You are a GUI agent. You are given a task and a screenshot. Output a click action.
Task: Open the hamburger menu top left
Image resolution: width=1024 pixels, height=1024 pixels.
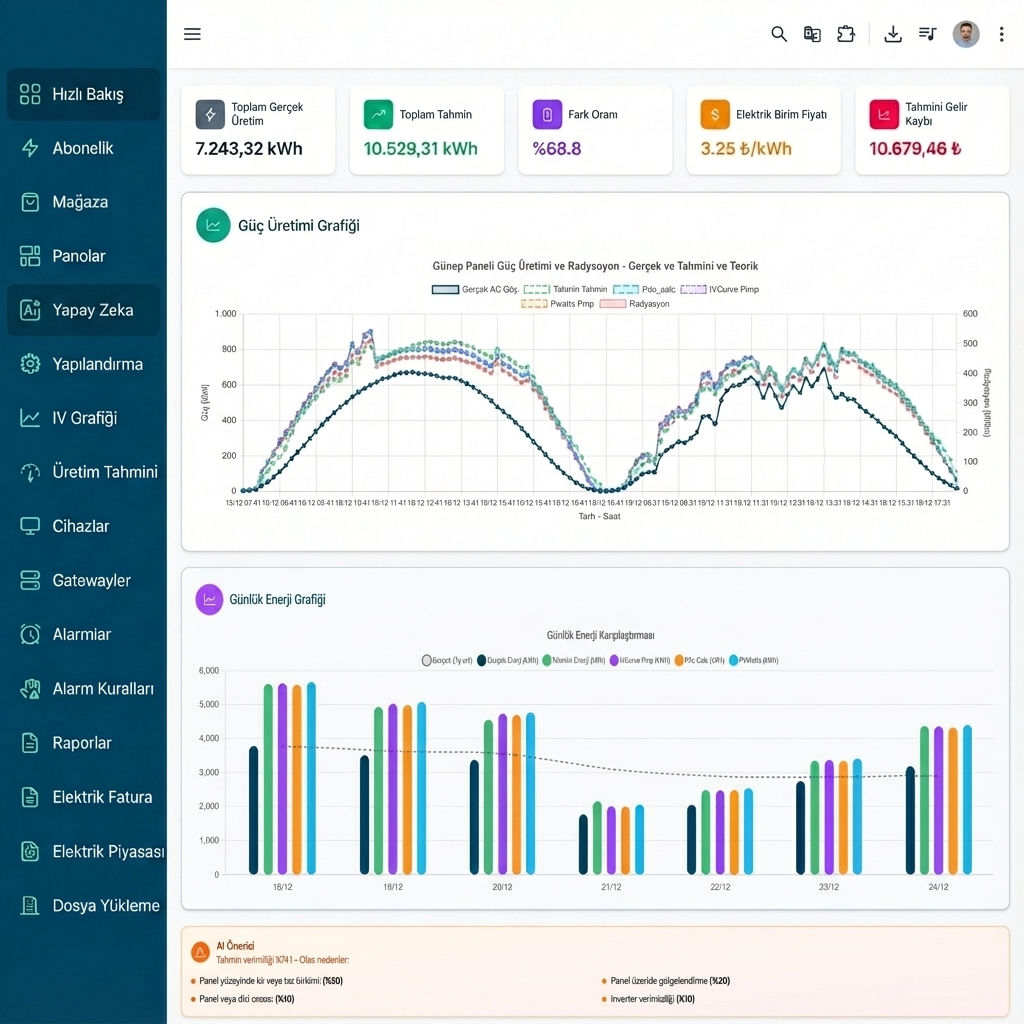click(192, 33)
